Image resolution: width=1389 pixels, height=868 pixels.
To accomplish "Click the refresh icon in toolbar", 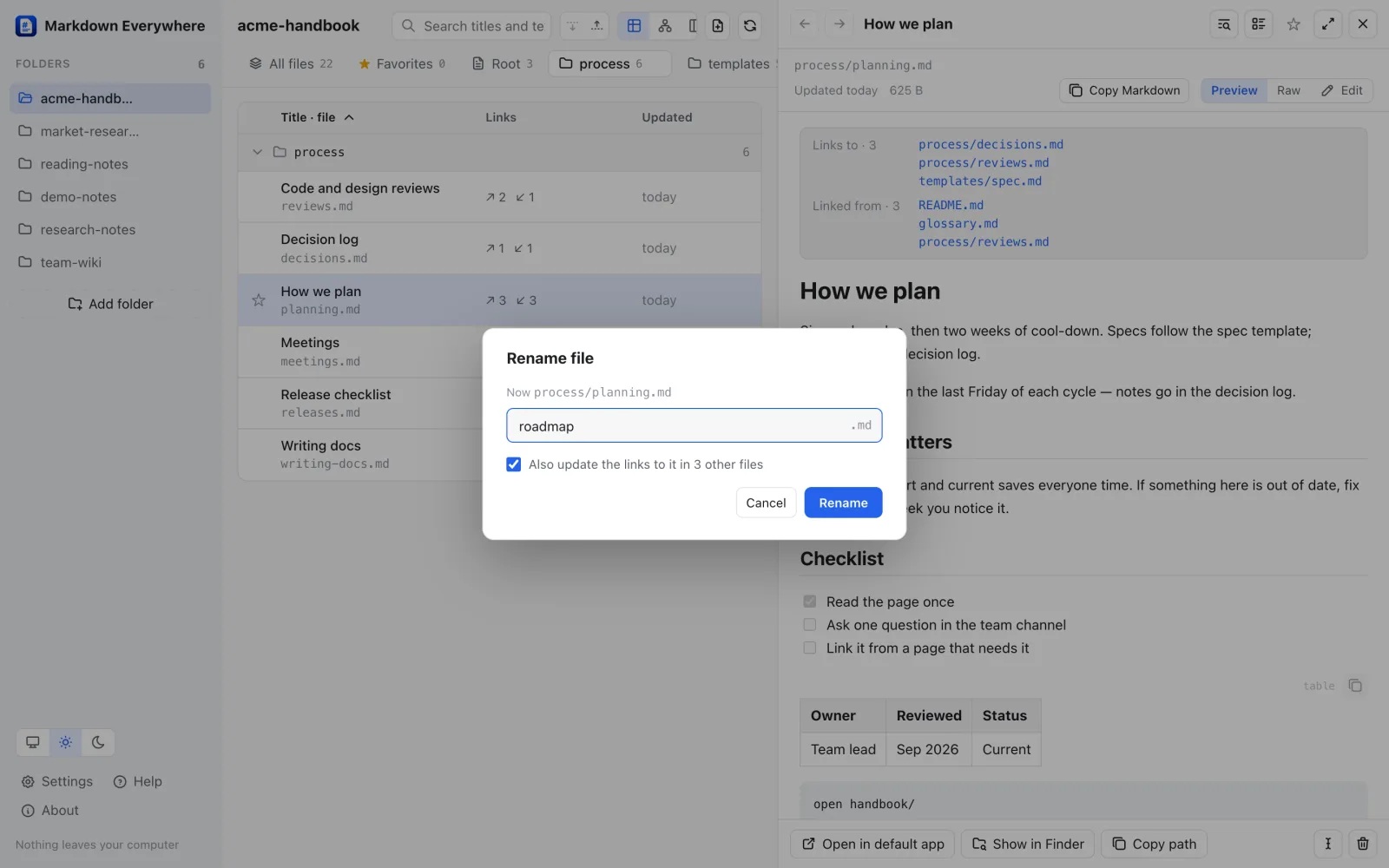I will (x=750, y=26).
